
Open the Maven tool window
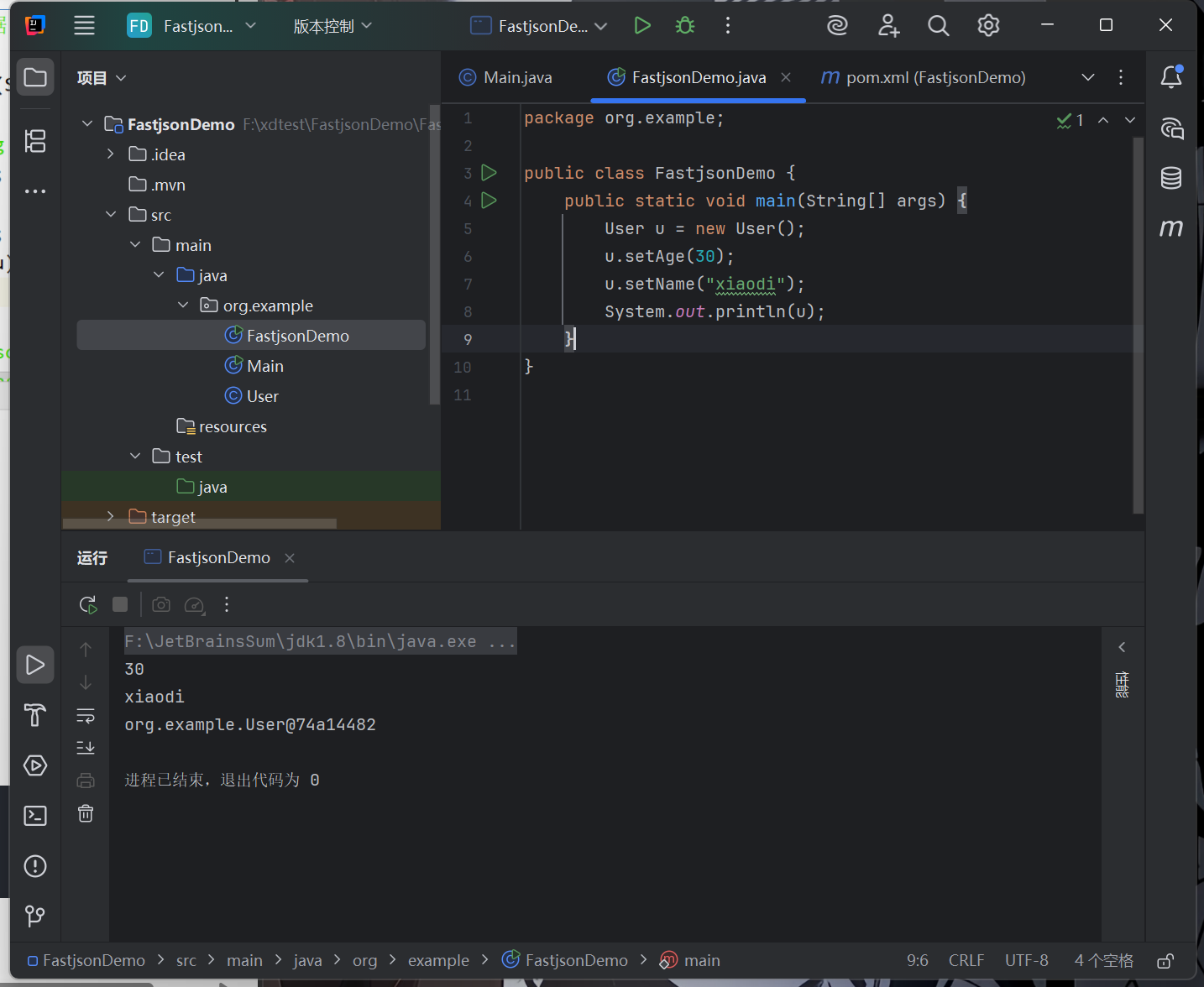point(1171,227)
